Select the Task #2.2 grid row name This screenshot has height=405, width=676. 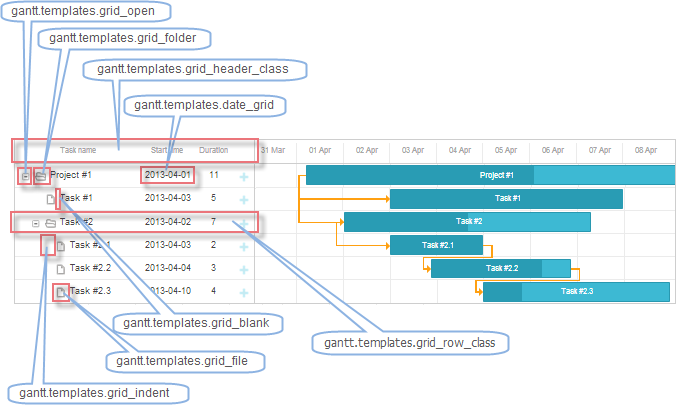(90, 268)
